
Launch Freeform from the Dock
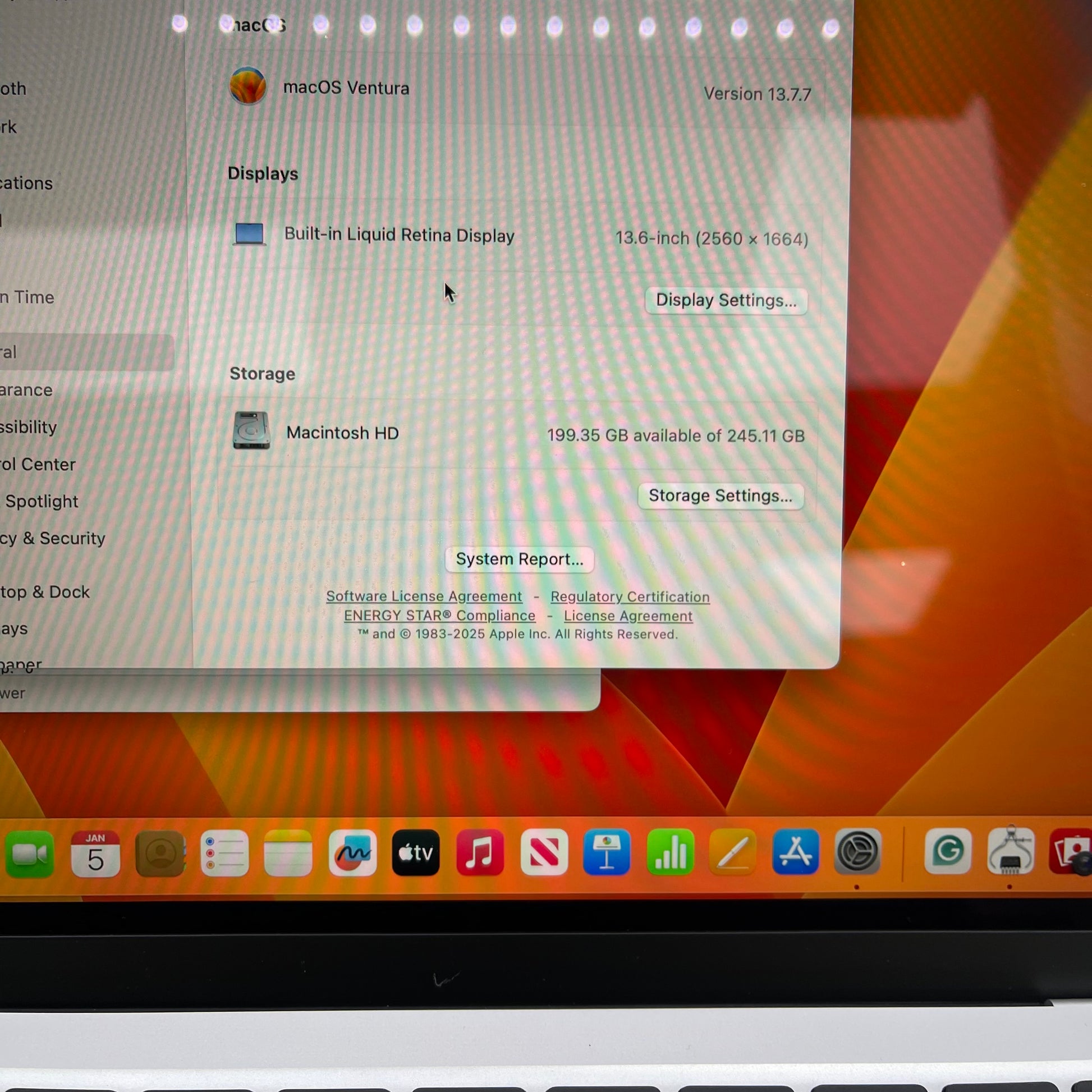click(352, 854)
